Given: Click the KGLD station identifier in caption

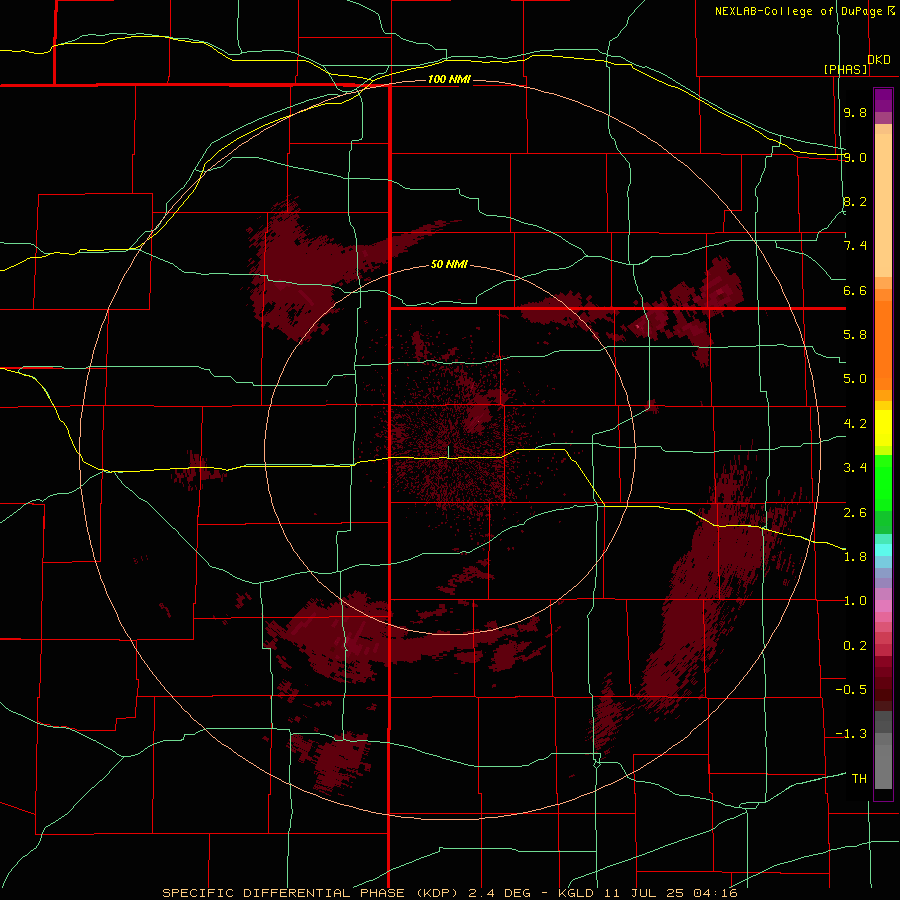Looking at the screenshot, I should click(578, 893).
